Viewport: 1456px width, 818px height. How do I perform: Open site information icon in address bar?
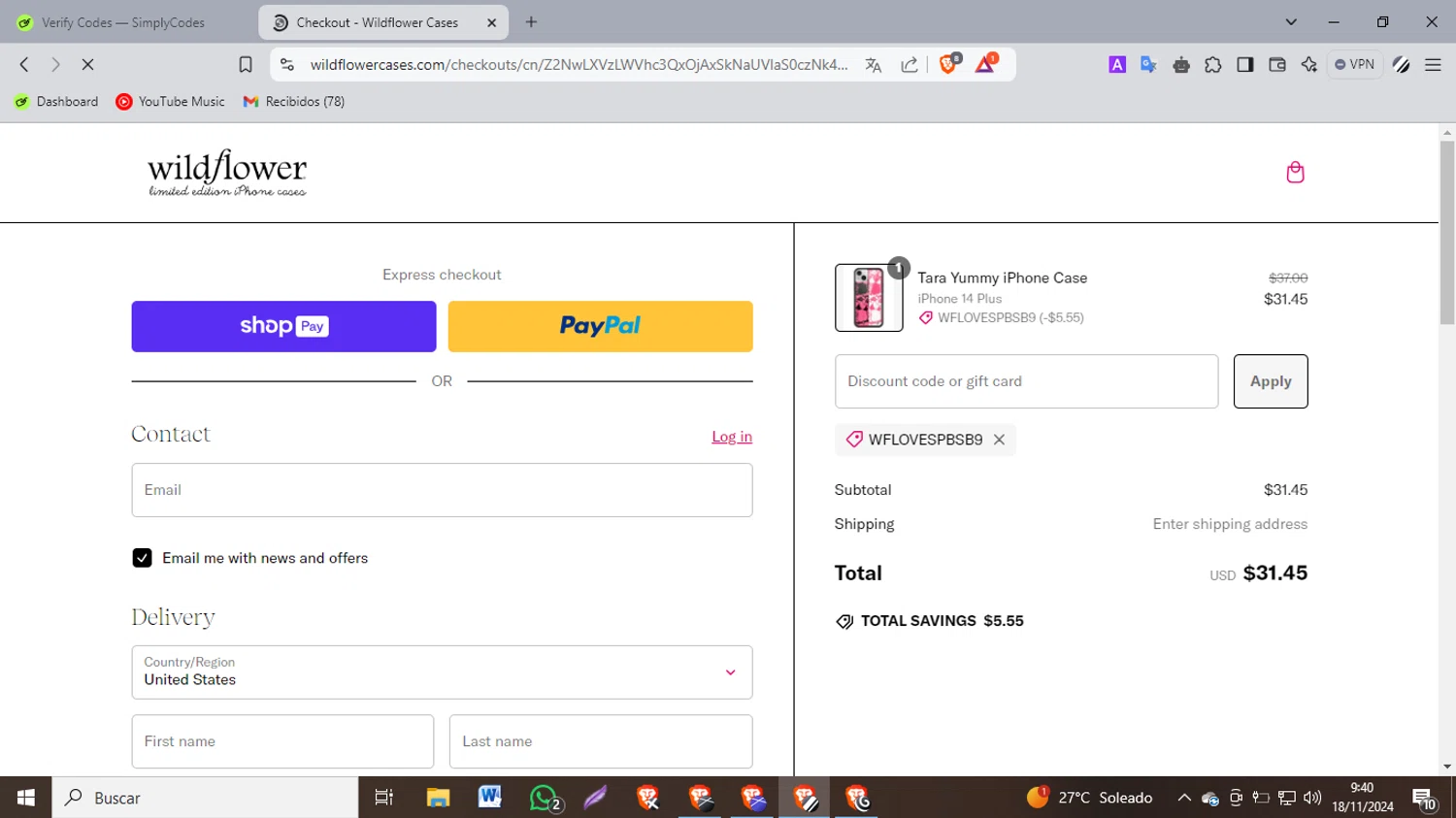[x=286, y=64]
